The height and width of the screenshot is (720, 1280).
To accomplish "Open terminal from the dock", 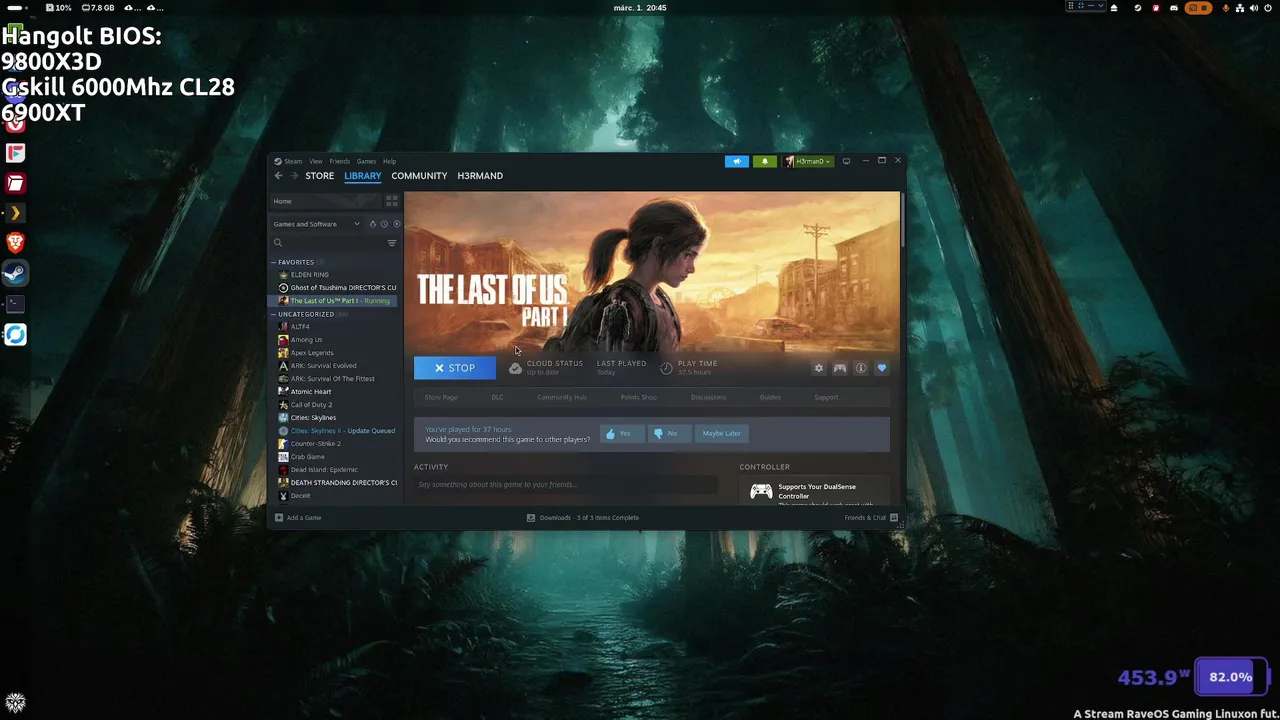I will 15,303.
